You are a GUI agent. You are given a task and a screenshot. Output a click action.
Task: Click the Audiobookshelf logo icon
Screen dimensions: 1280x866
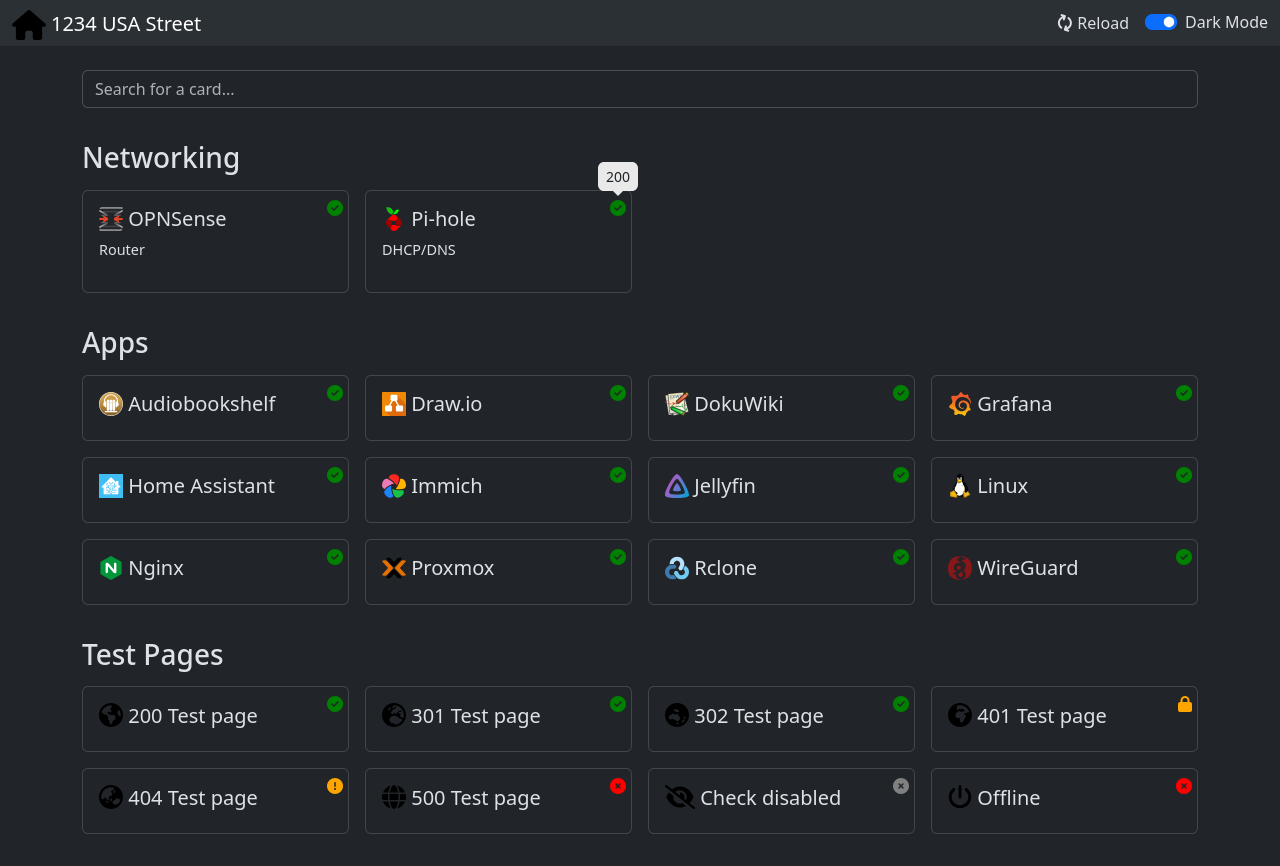tap(111, 404)
